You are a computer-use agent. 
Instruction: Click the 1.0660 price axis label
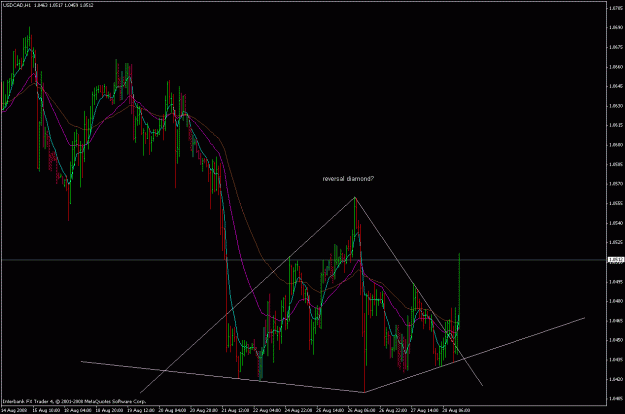(x=616, y=67)
